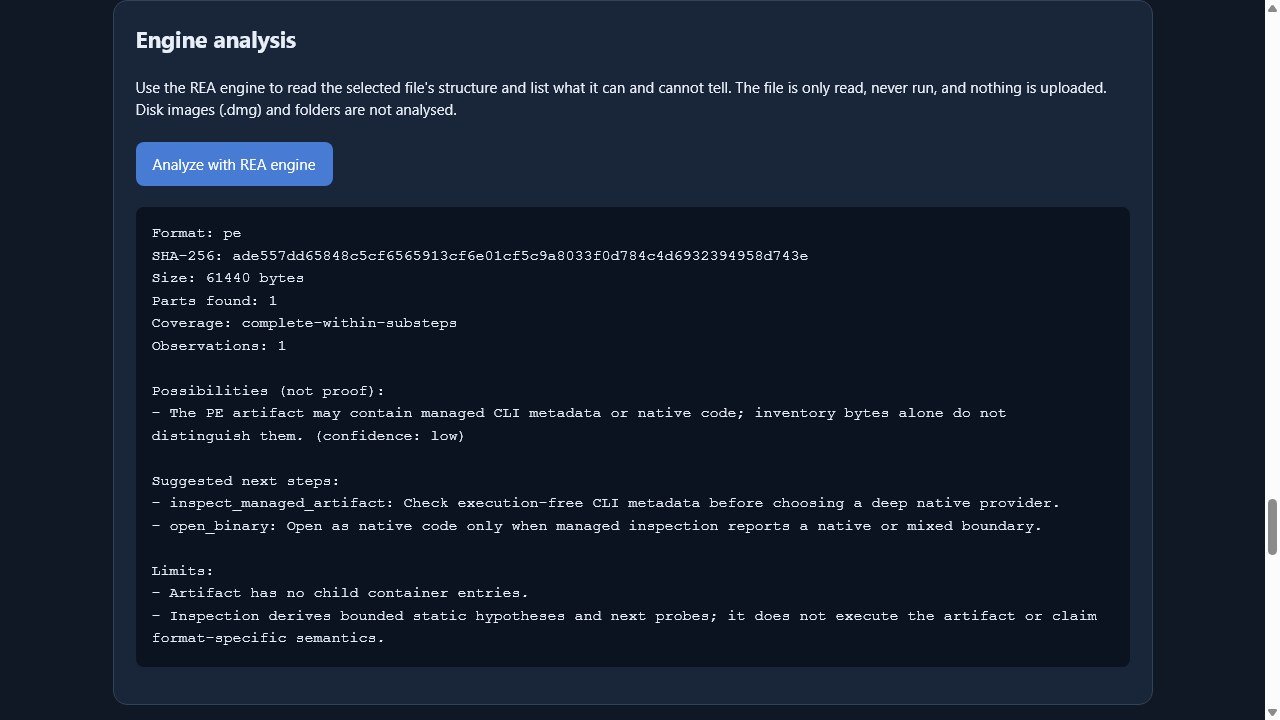Select the inspect_managed_artifact suggestion line
Image resolution: width=1280 pixels, height=720 pixels.
(x=606, y=503)
